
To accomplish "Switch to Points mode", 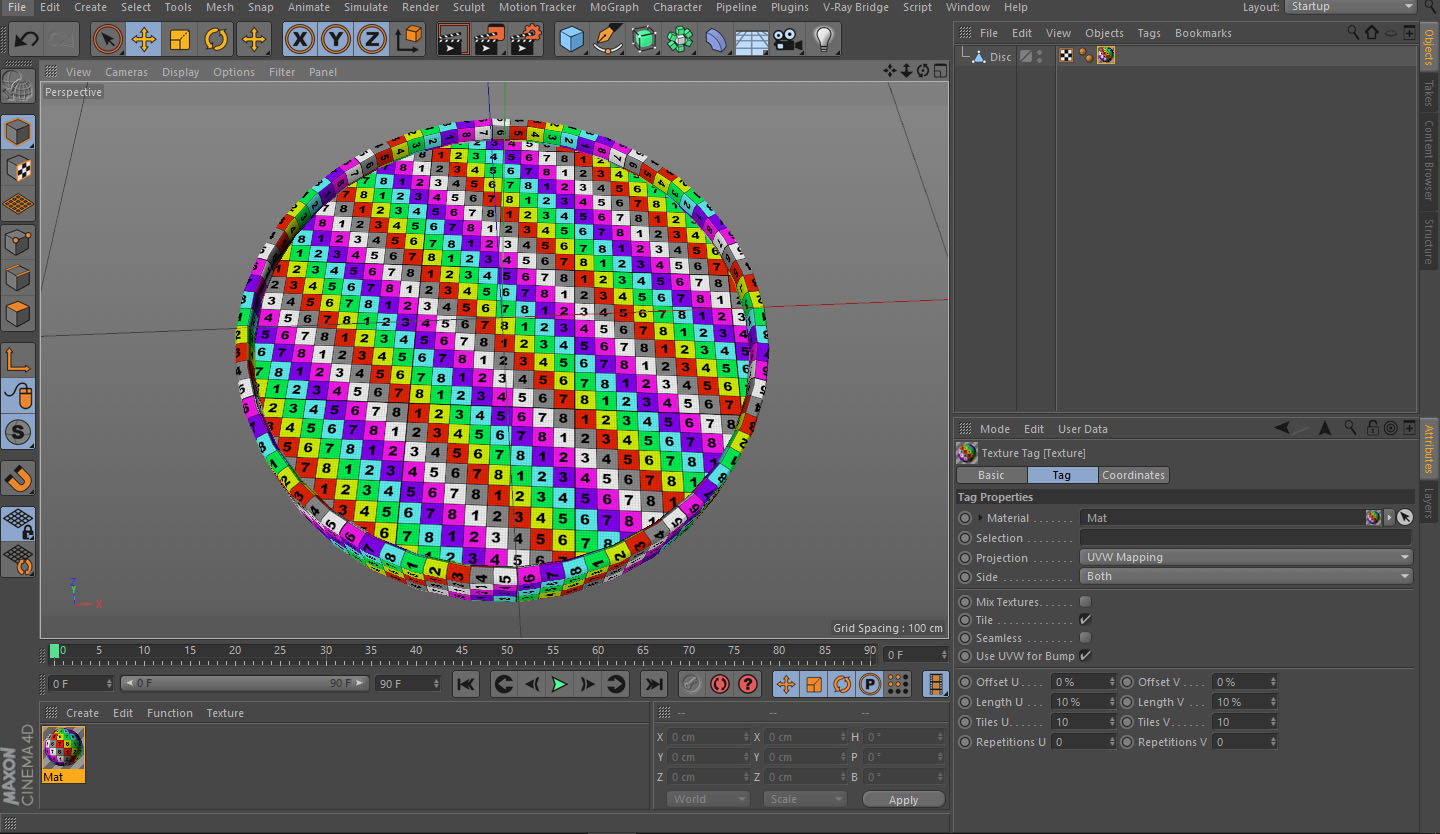I will pos(18,241).
